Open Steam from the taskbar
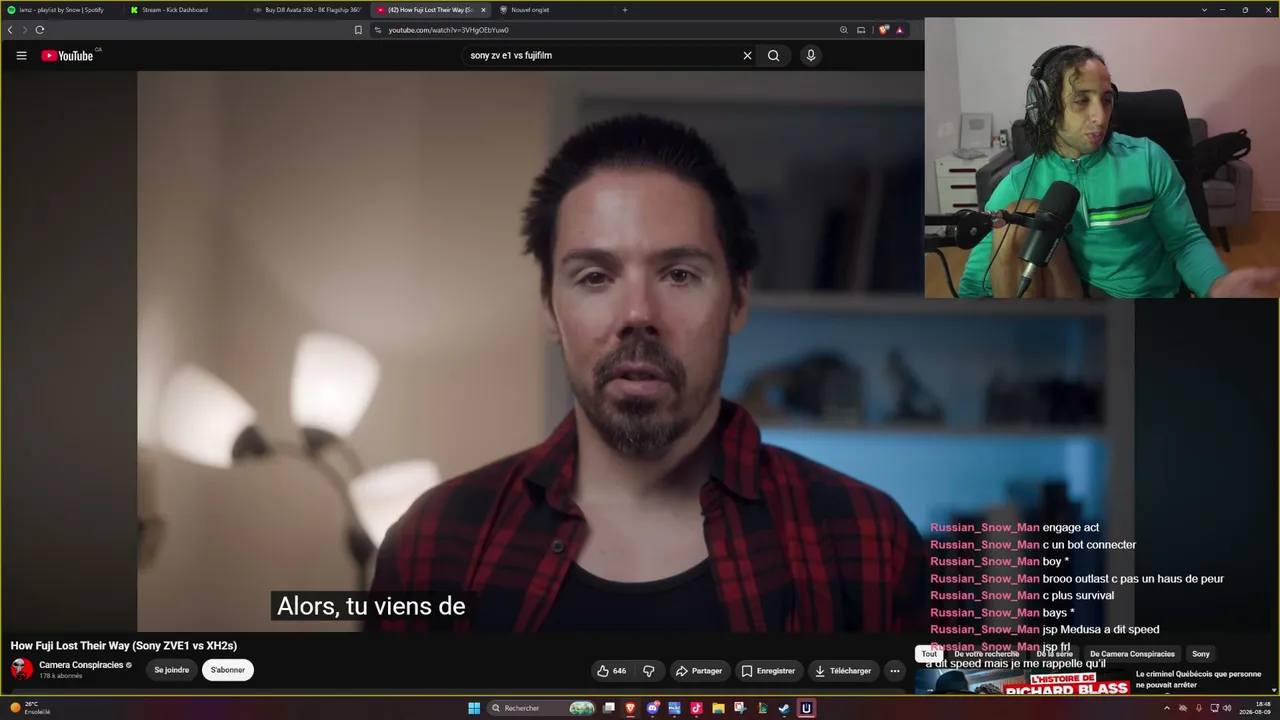1280x720 pixels. coord(784,708)
